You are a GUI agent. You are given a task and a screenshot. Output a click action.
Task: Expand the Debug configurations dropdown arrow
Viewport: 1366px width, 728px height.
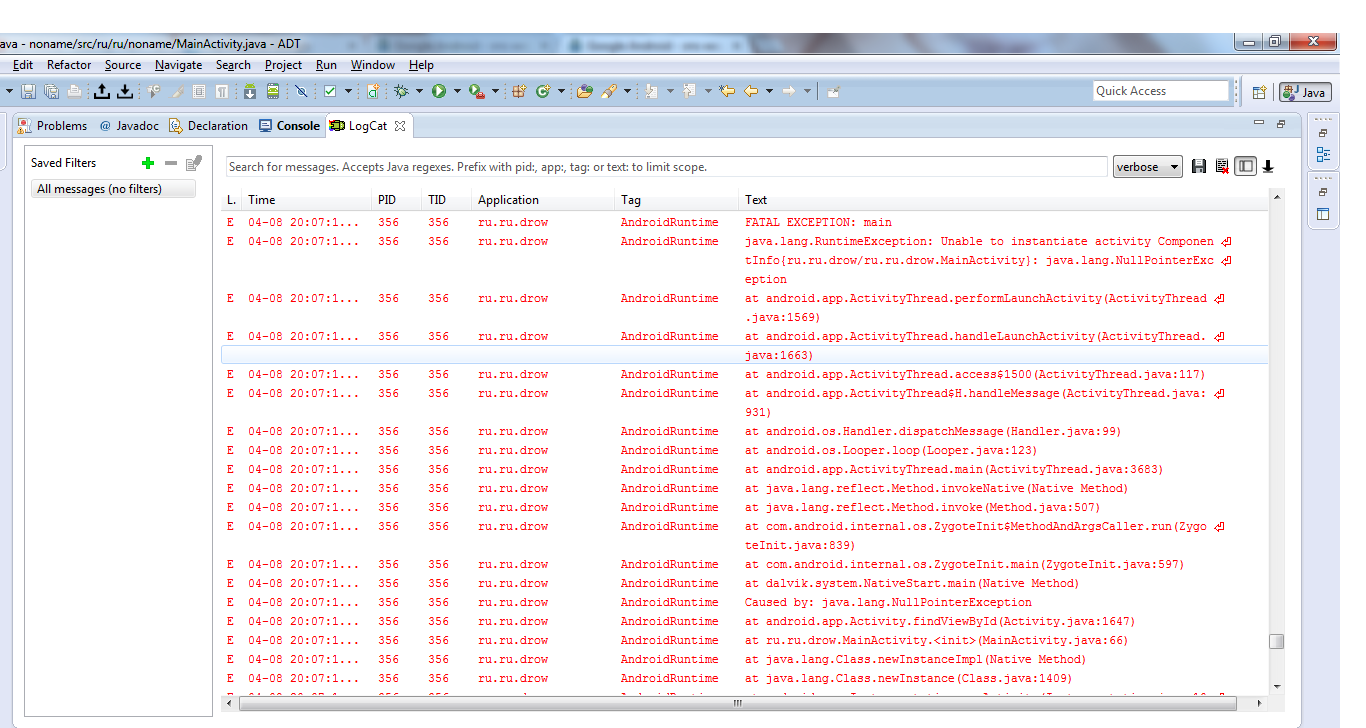point(419,91)
